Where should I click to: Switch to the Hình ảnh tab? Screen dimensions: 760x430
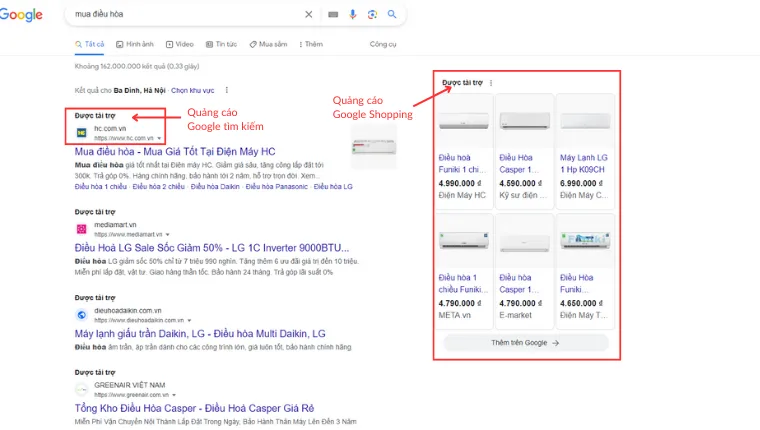(135, 44)
